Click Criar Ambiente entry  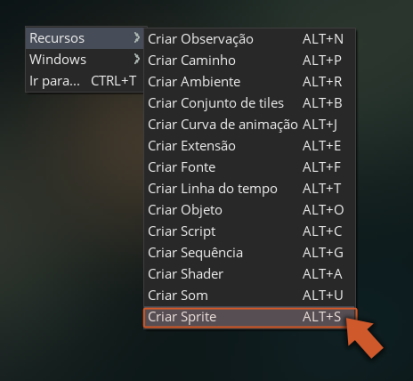[250, 82]
